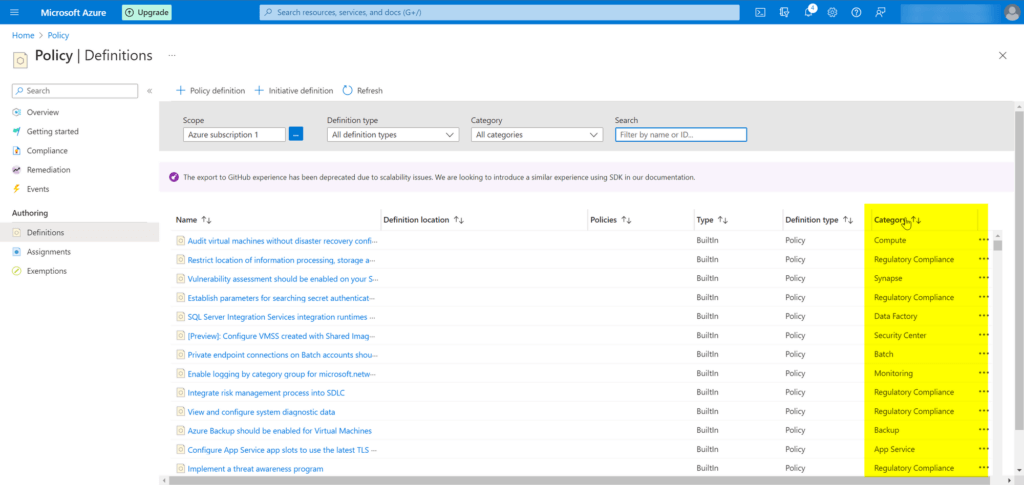The width and height of the screenshot is (1024, 485).
Task: Go to Home breadcrumb
Action: pyautogui.click(x=23, y=35)
